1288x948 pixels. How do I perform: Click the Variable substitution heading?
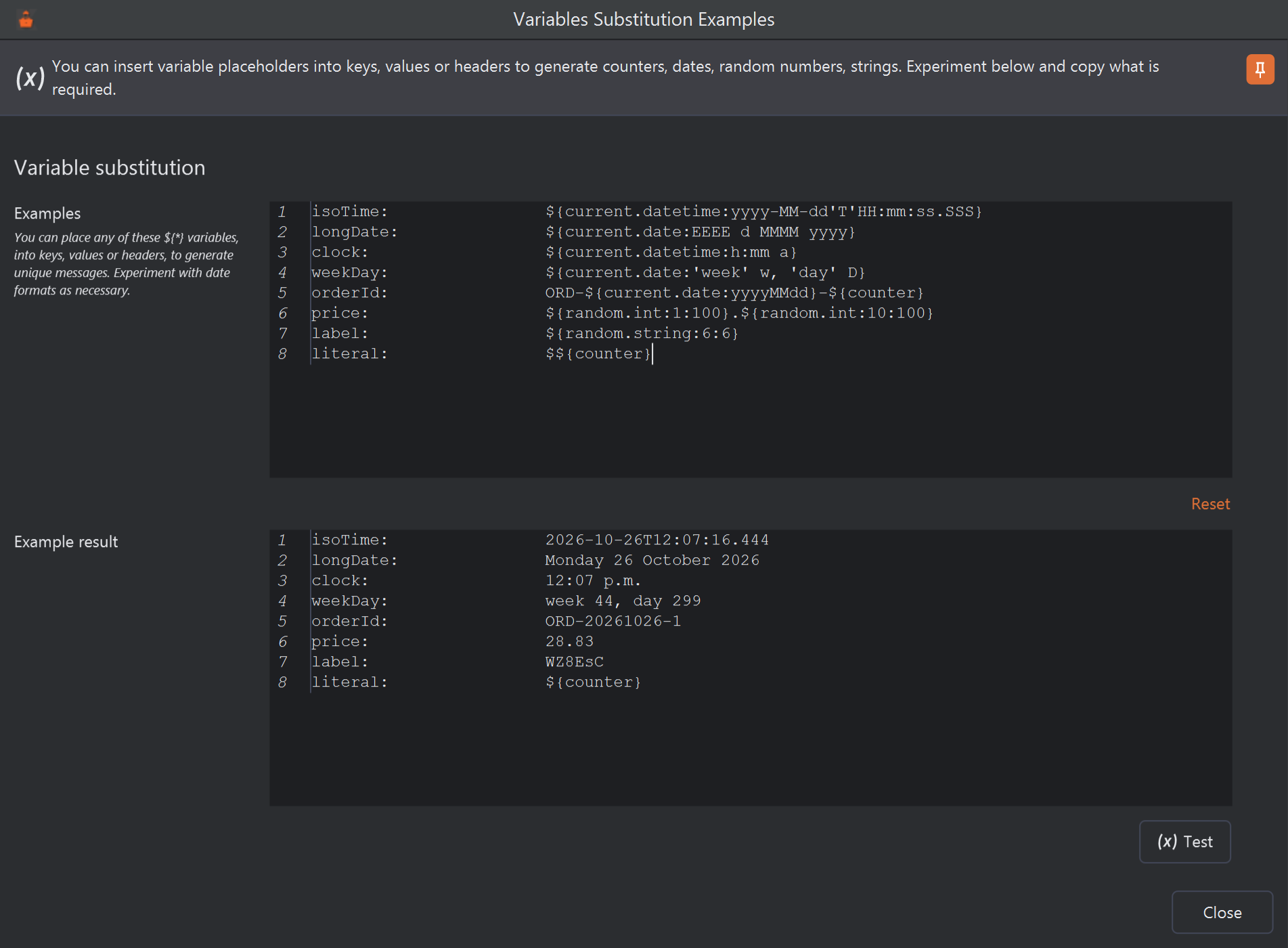pos(110,168)
